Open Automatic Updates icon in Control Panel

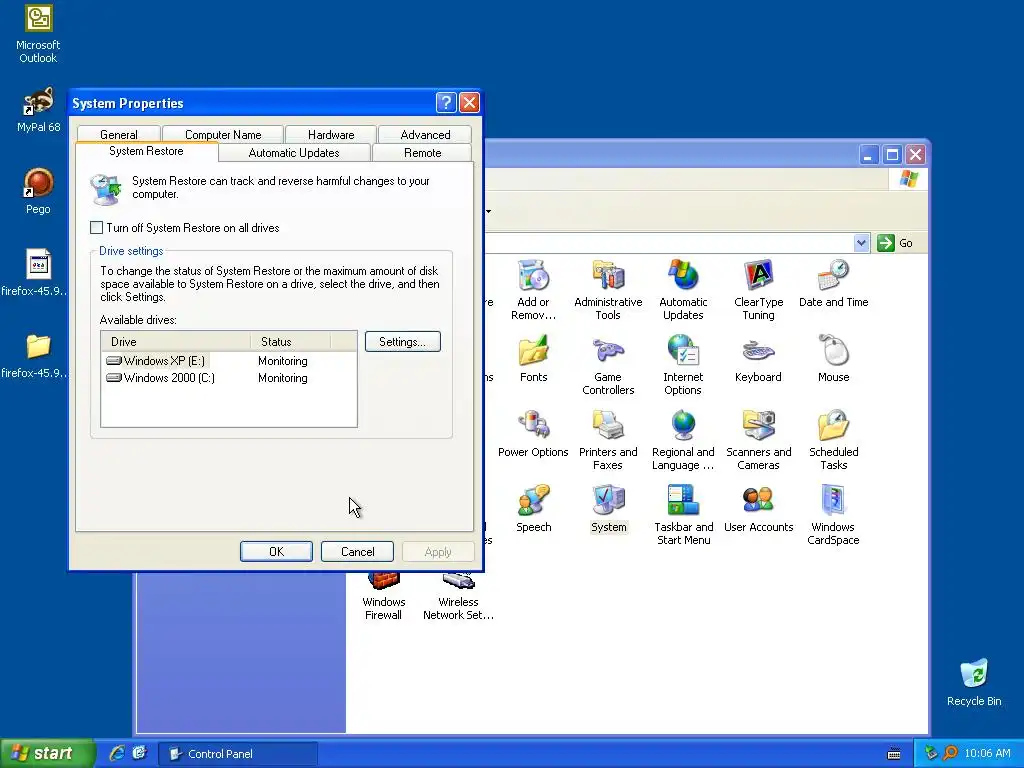pyautogui.click(x=683, y=289)
